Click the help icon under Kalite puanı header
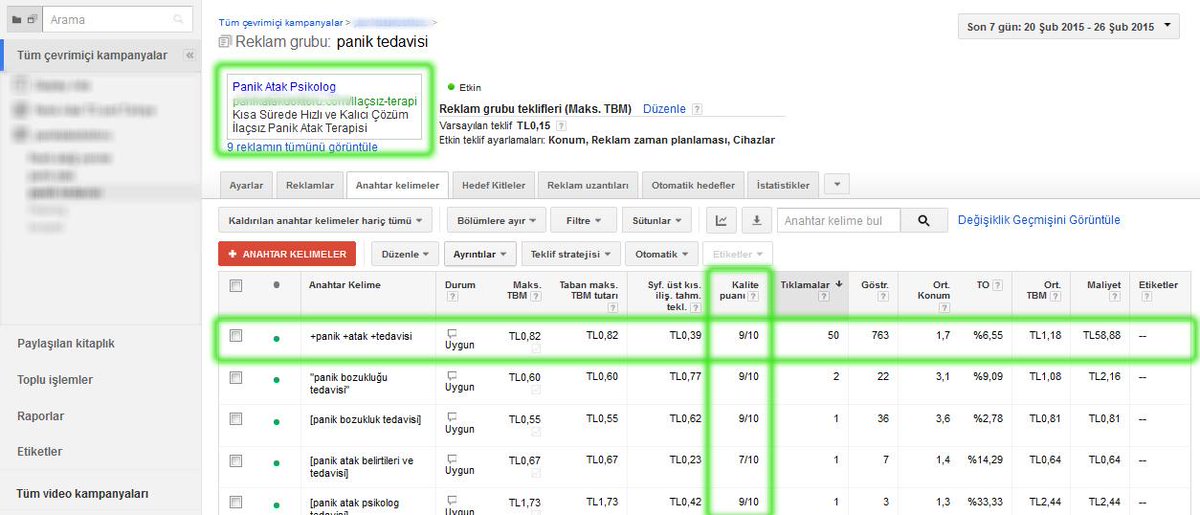Image resolution: width=1200 pixels, height=515 pixels. point(751,297)
